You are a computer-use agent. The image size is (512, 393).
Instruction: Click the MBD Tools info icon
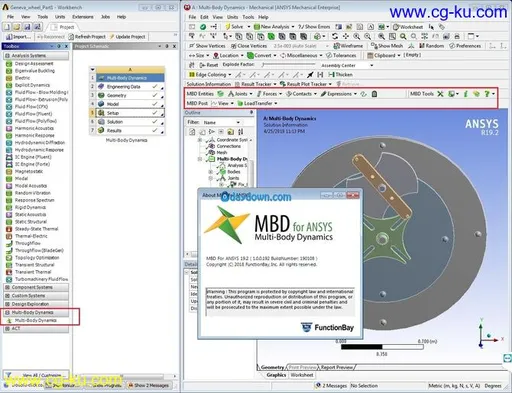[466, 94]
